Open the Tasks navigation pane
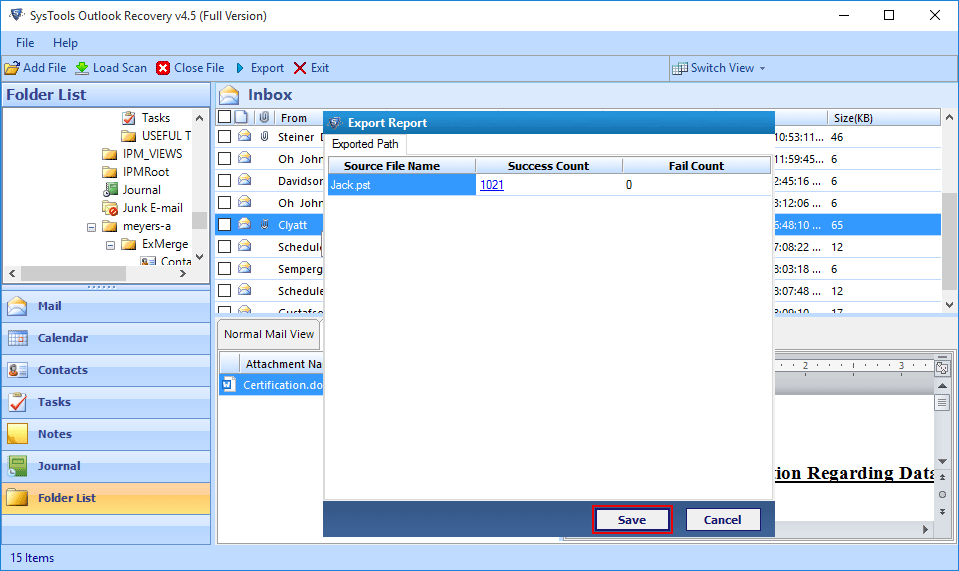The width and height of the screenshot is (959, 571). coord(106,402)
